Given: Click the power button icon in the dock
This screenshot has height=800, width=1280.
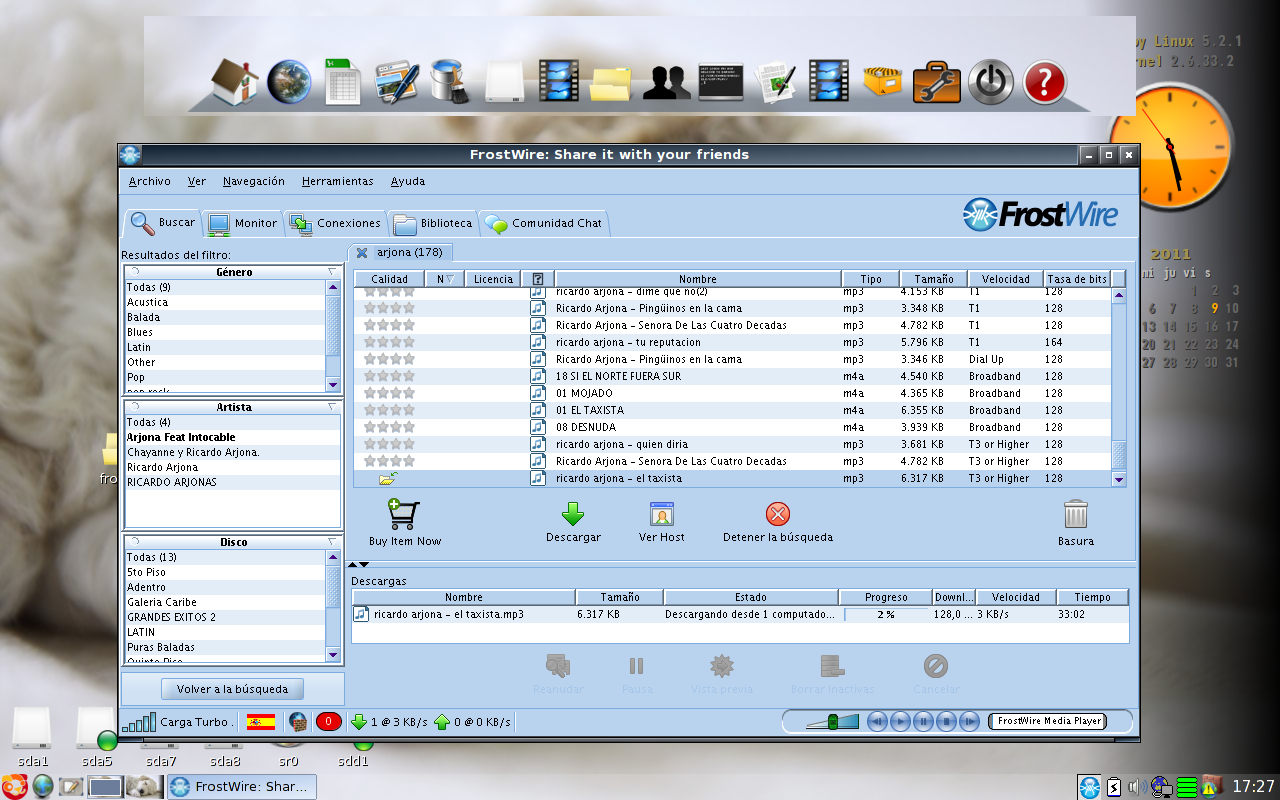Looking at the screenshot, I should coord(991,82).
